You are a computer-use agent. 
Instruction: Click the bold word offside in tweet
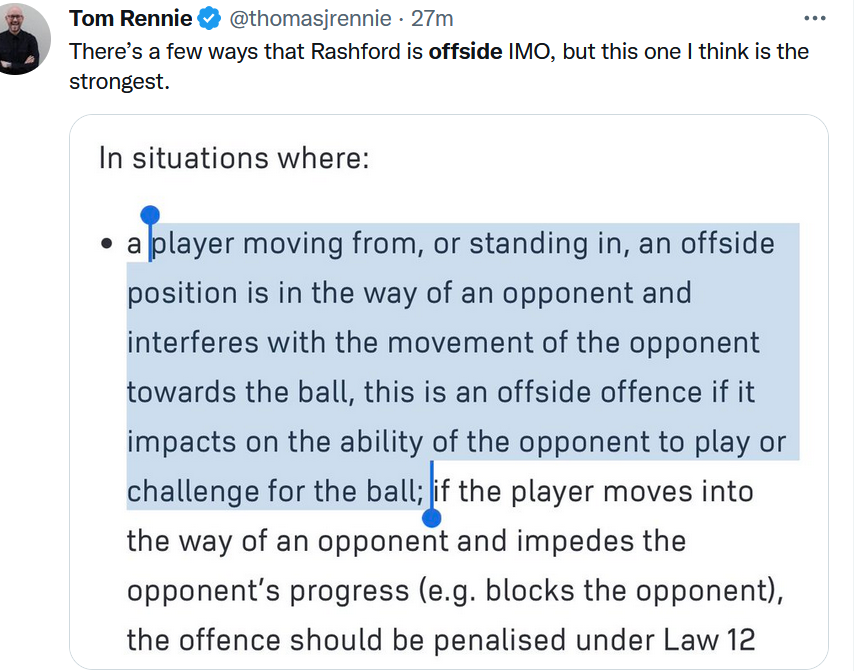pyautogui.click(x=465, y=51)
